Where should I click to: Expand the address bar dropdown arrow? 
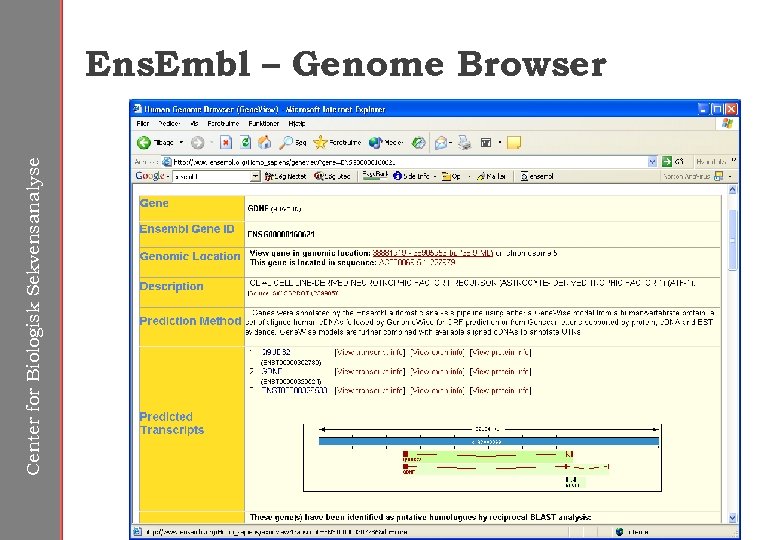[652, 162]
